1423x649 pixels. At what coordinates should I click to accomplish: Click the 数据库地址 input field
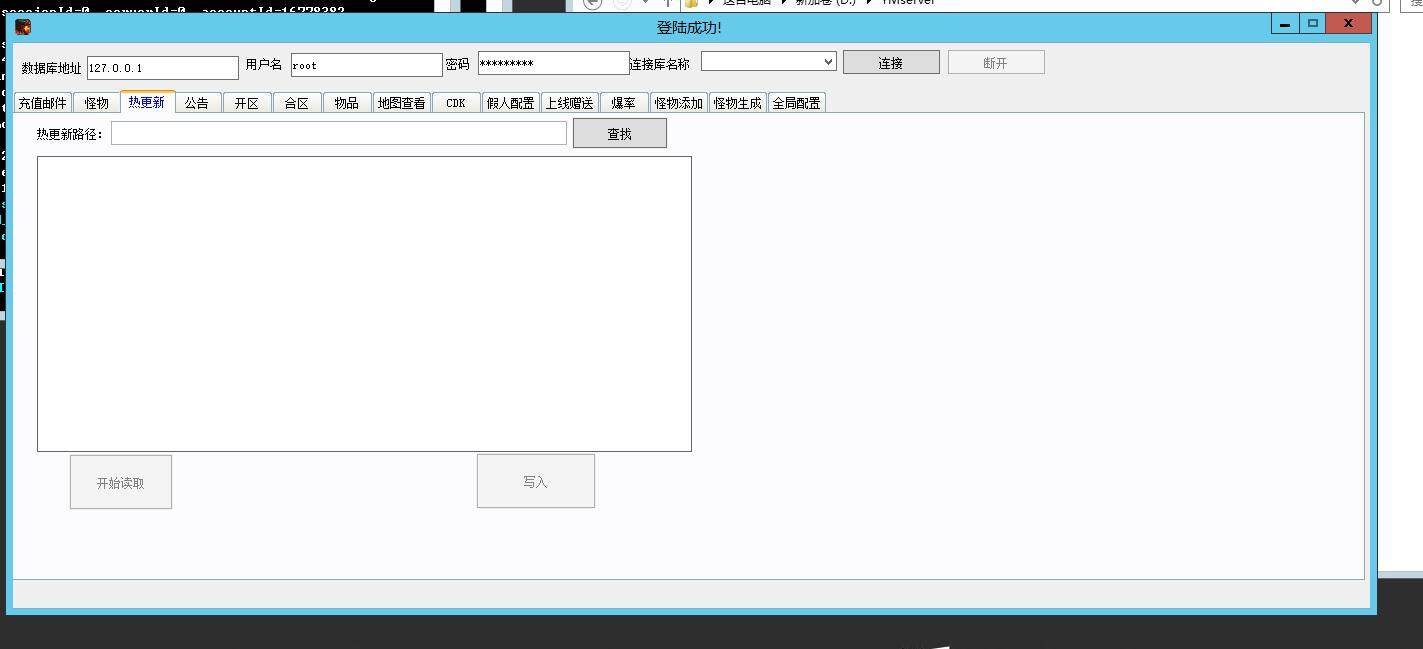[x=162, y=68]
